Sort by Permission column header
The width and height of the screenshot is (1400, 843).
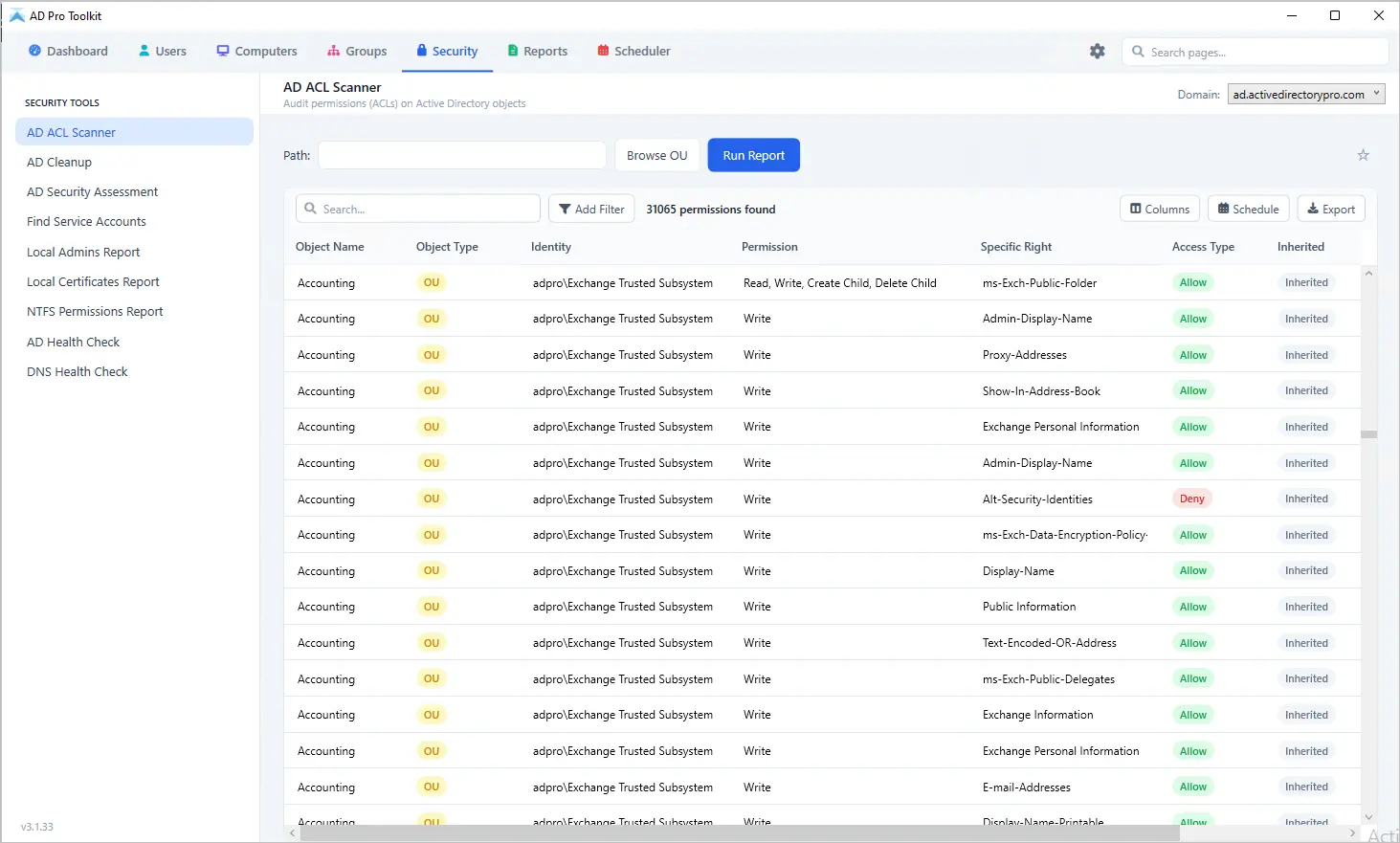pyautogui.click(x=769, y=246)
